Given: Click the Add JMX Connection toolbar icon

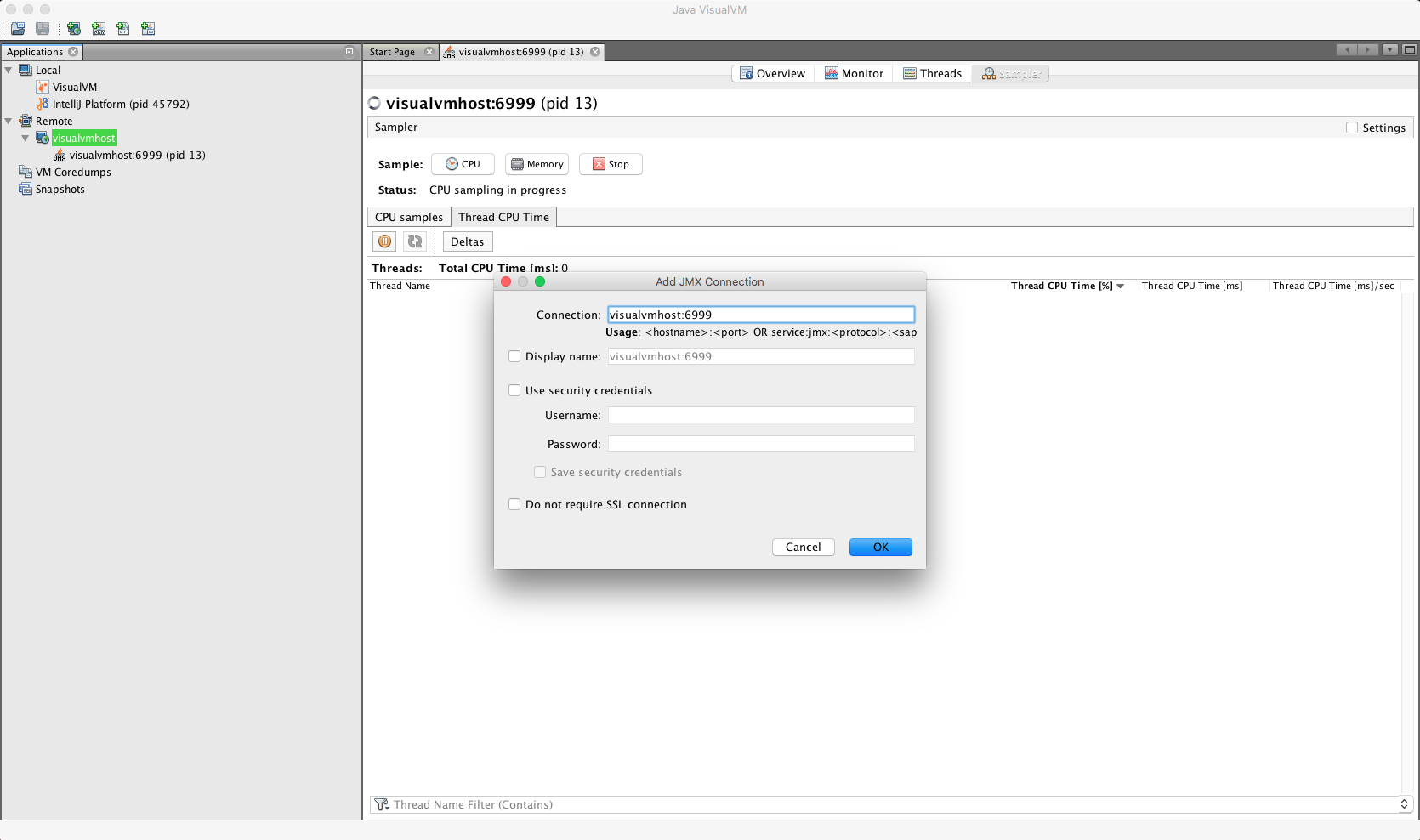Looking at the screenshot, I should tap(99, 28).
